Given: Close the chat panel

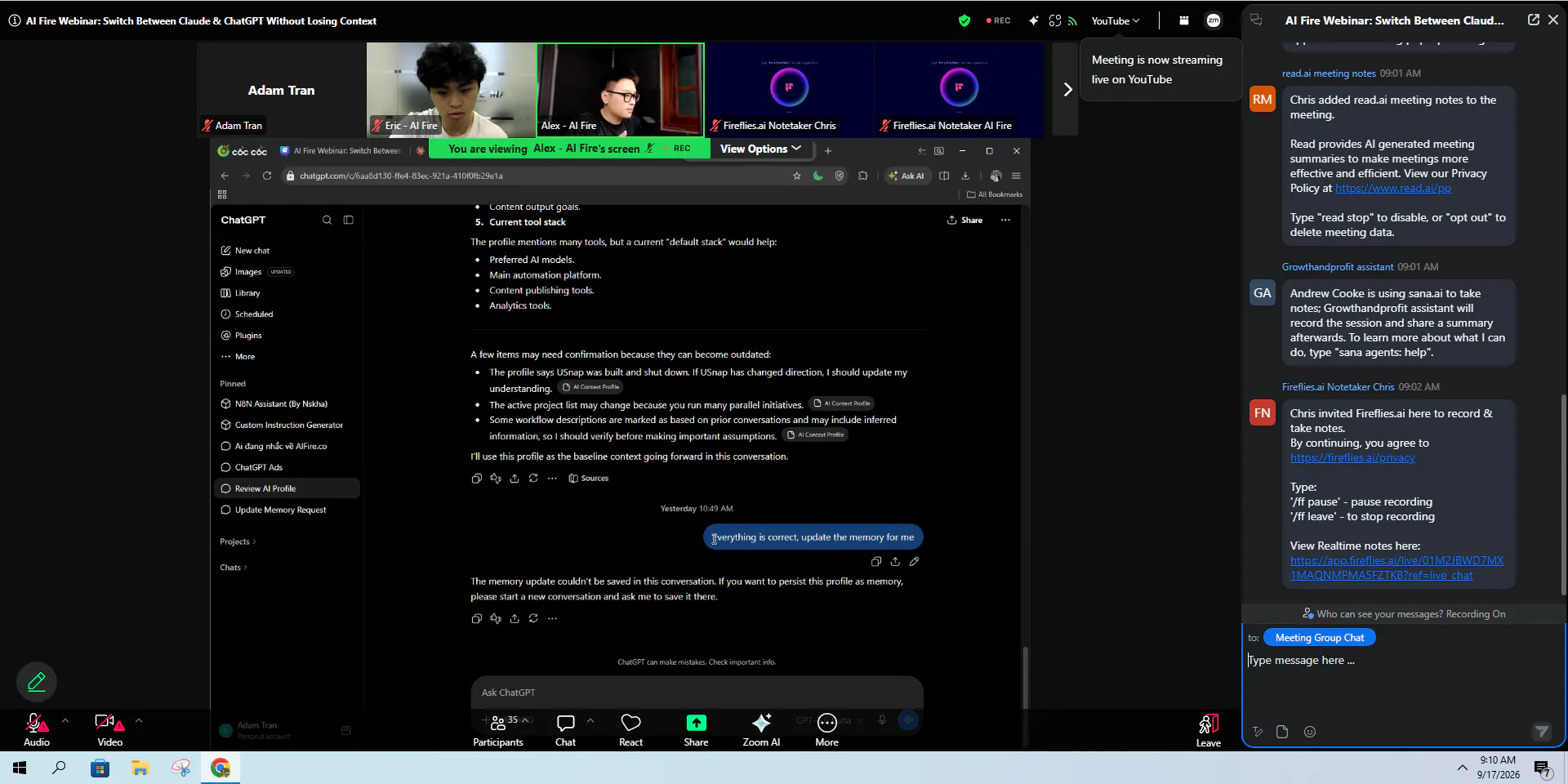Looking at the screenshot, I should click(x=1553, y=20).
